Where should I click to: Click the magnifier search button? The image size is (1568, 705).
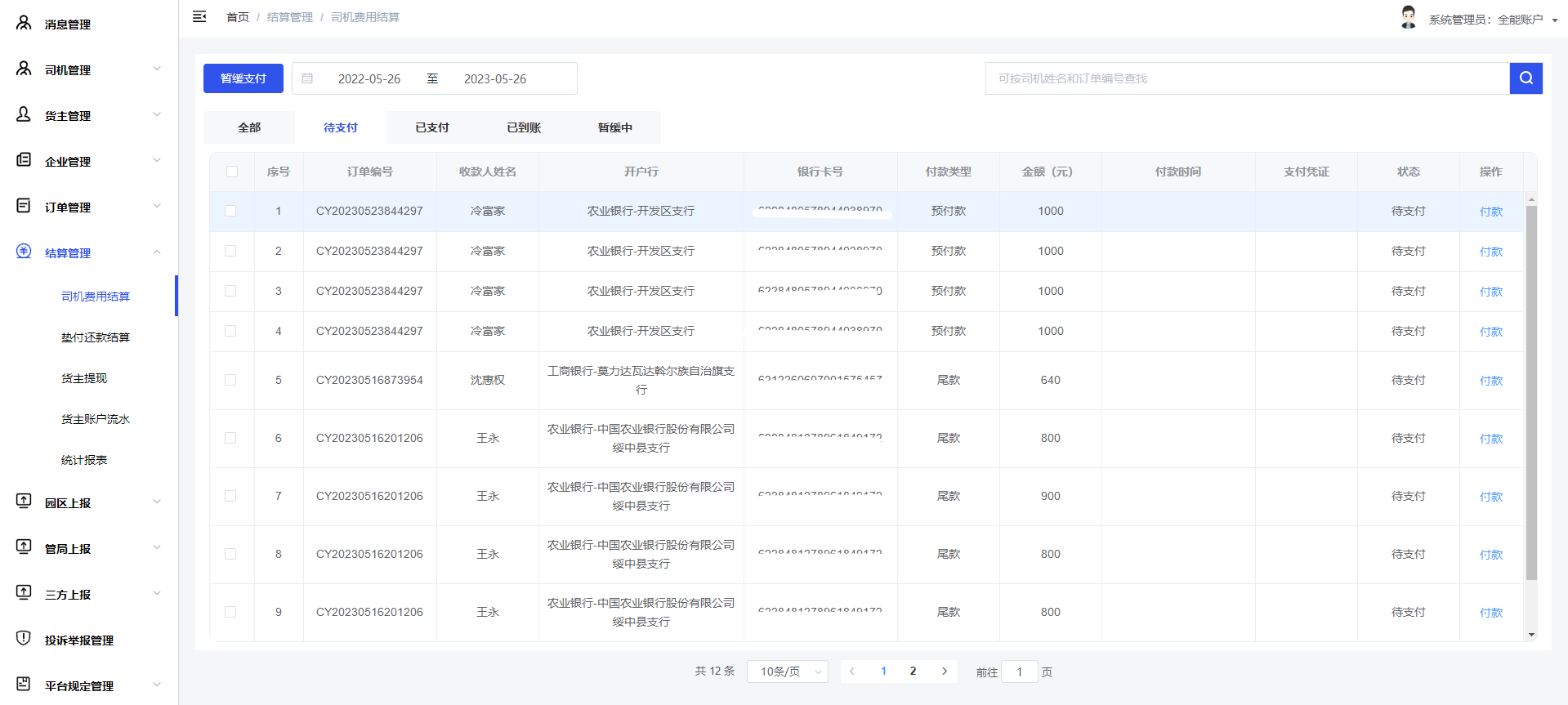[1526, 78]
